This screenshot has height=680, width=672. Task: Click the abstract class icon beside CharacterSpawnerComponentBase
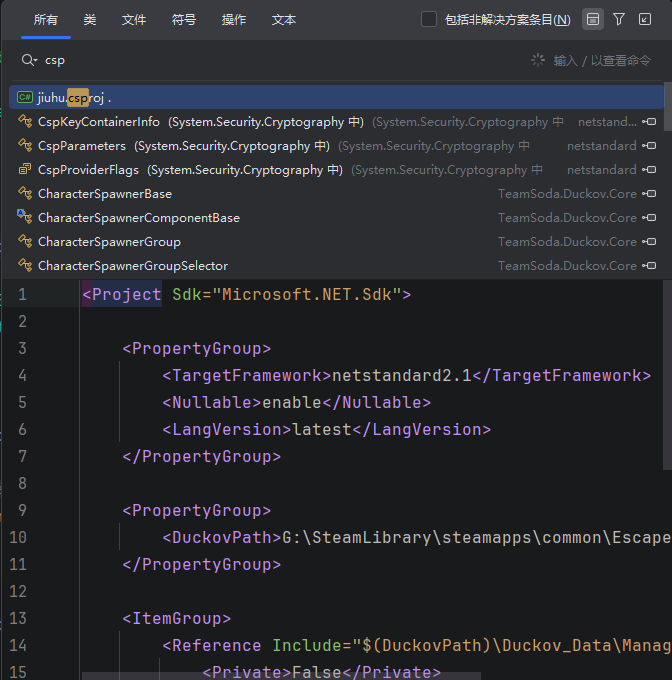tap(25, 218)
